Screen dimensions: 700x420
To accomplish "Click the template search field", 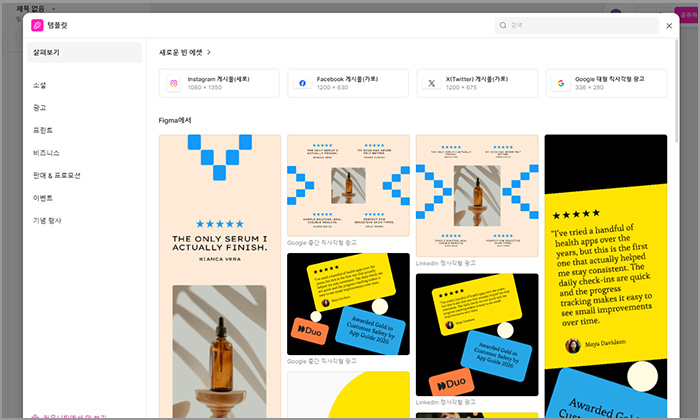I will (x=577, y=25).
